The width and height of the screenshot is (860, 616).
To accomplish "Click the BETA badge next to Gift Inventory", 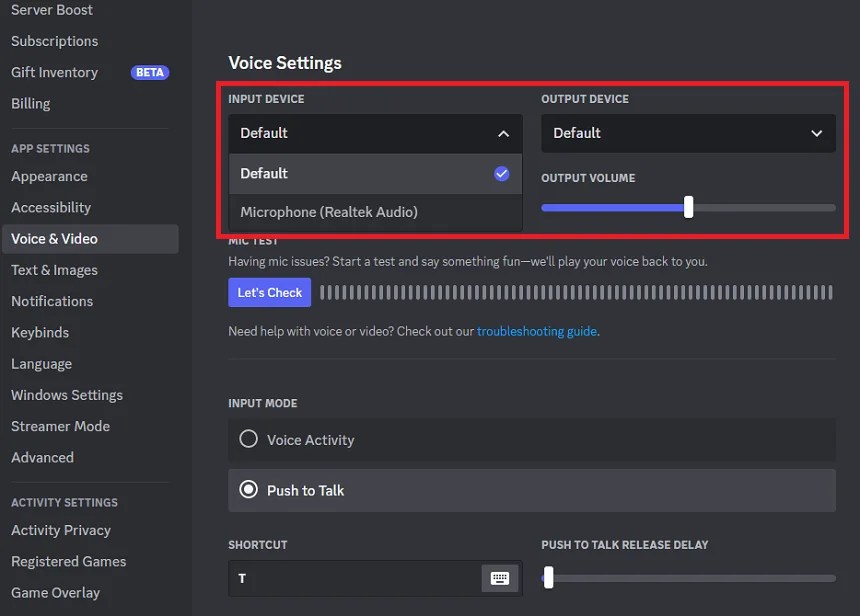I will coord(150,72).
